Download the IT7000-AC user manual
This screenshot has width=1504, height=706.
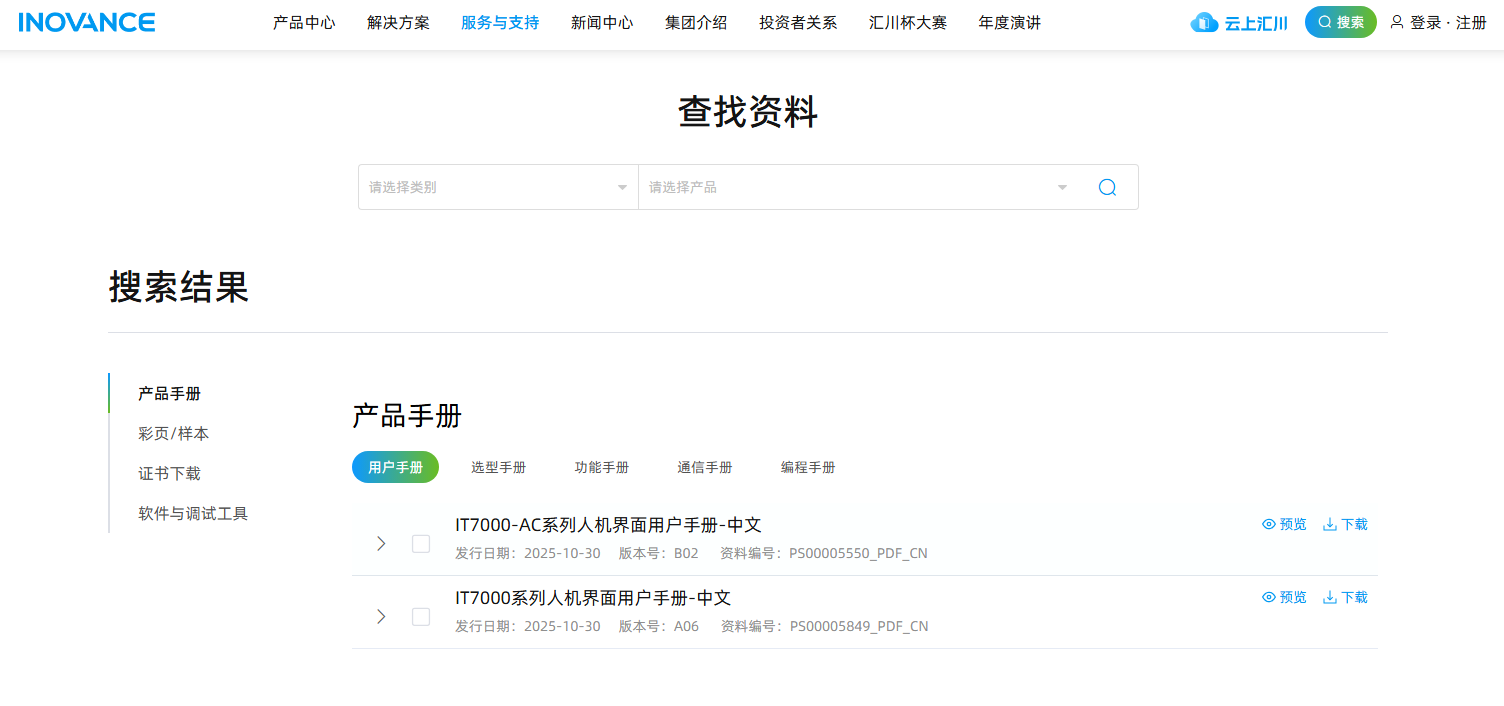(x=1345, y=524)
